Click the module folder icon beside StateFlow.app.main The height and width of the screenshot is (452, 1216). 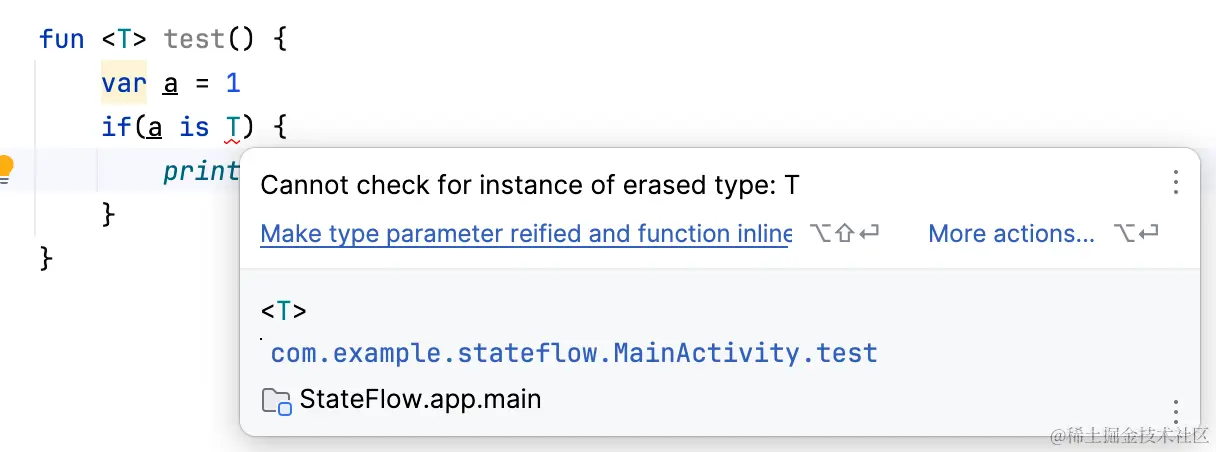tap(275, 402)
